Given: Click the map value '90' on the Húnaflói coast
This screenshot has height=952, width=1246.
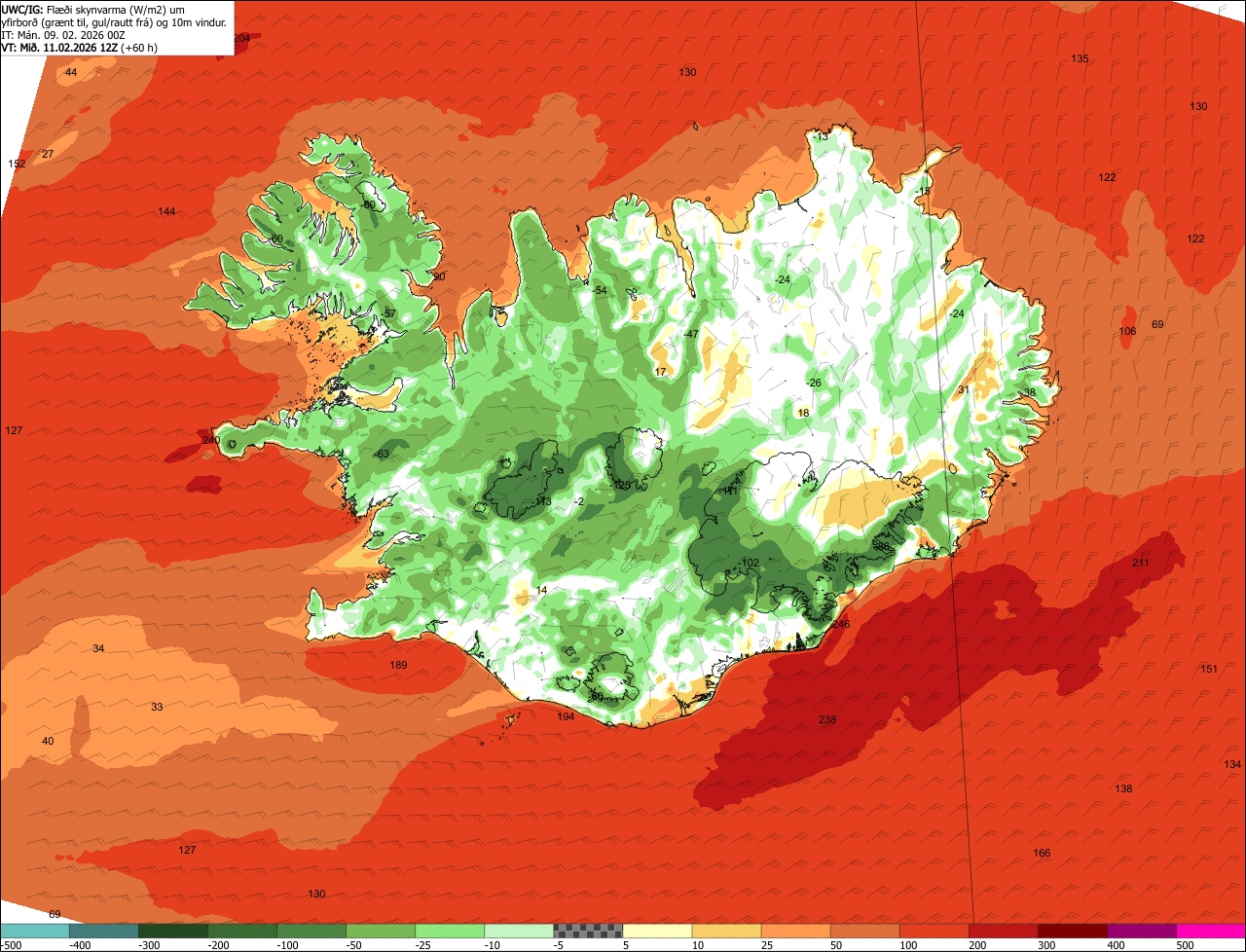Looking at the screenshot, I should tap(439, 276).
